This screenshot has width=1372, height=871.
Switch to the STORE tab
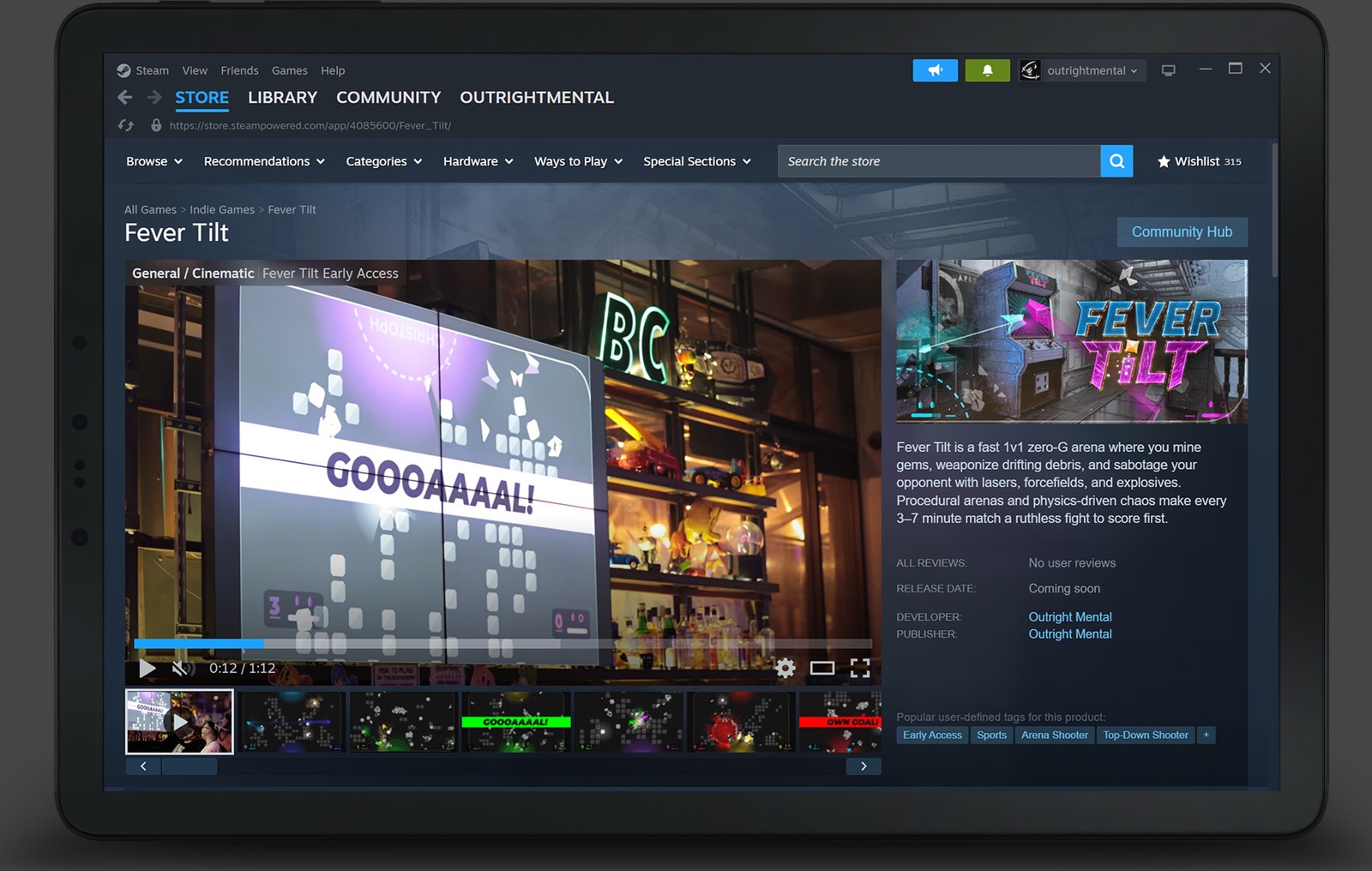202,98
